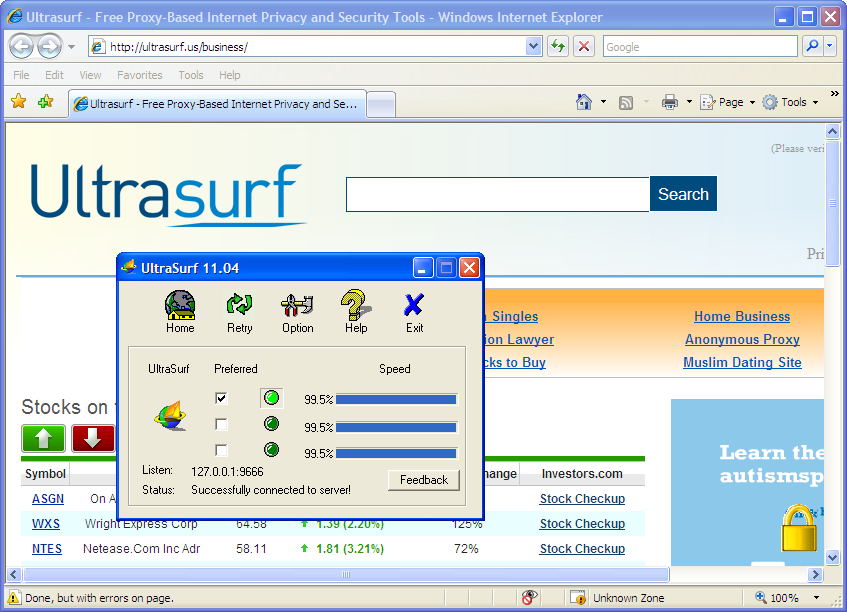Click the Exit icon in UltraSurf
This screenshot has width=847, height=612.
(x=414, y=311)
